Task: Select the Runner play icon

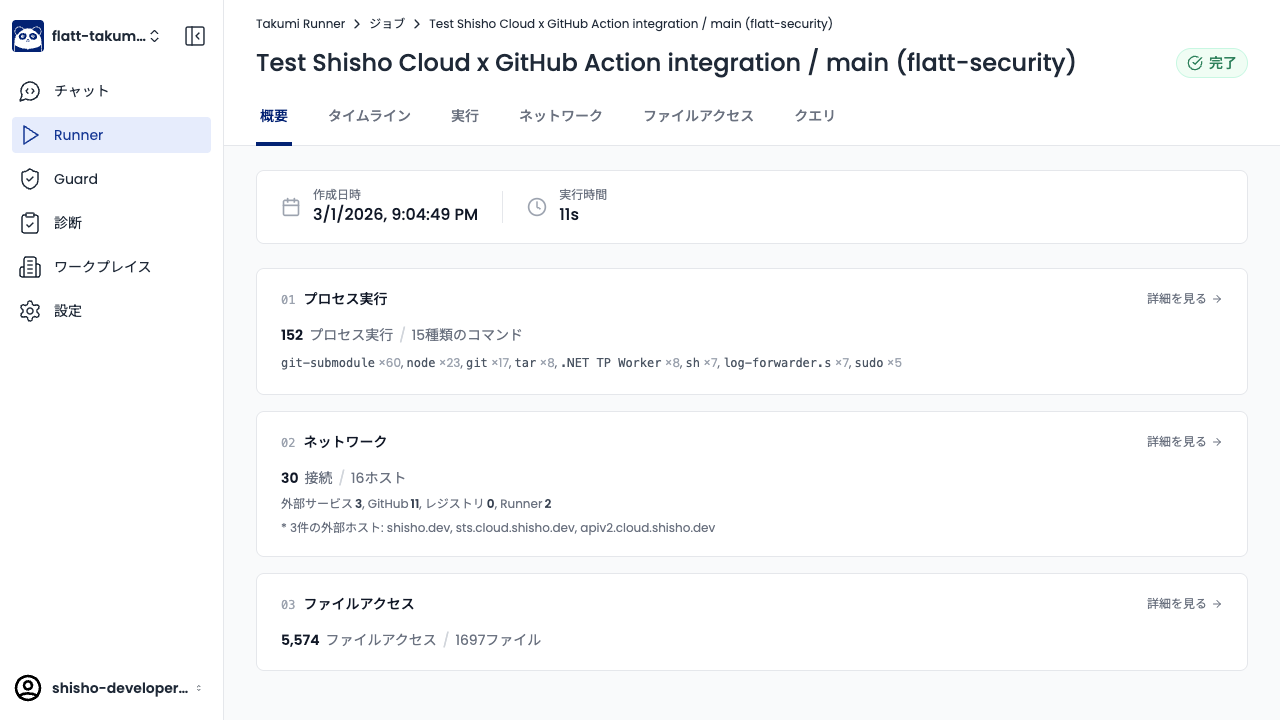Action: coord(30,135)
